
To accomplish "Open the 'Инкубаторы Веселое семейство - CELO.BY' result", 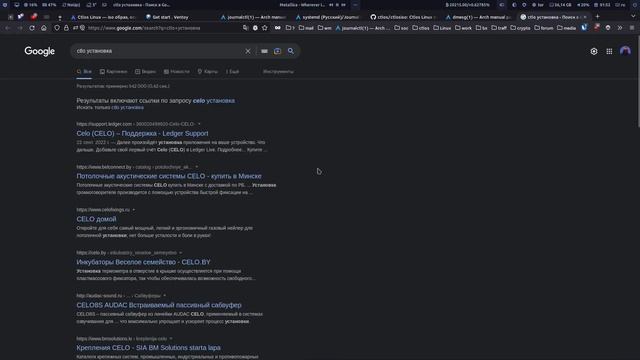I will click(143, 262).
